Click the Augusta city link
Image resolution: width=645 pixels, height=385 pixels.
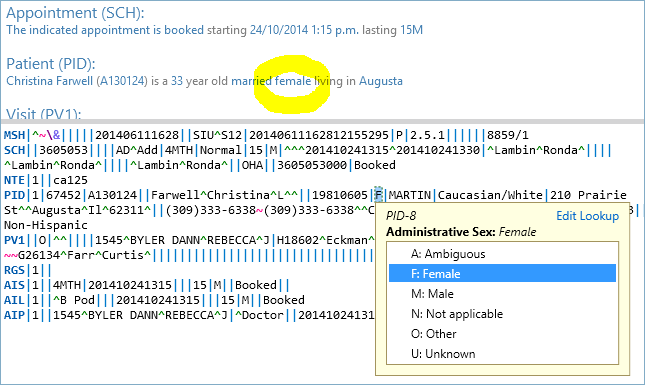(x=381, y=81)
